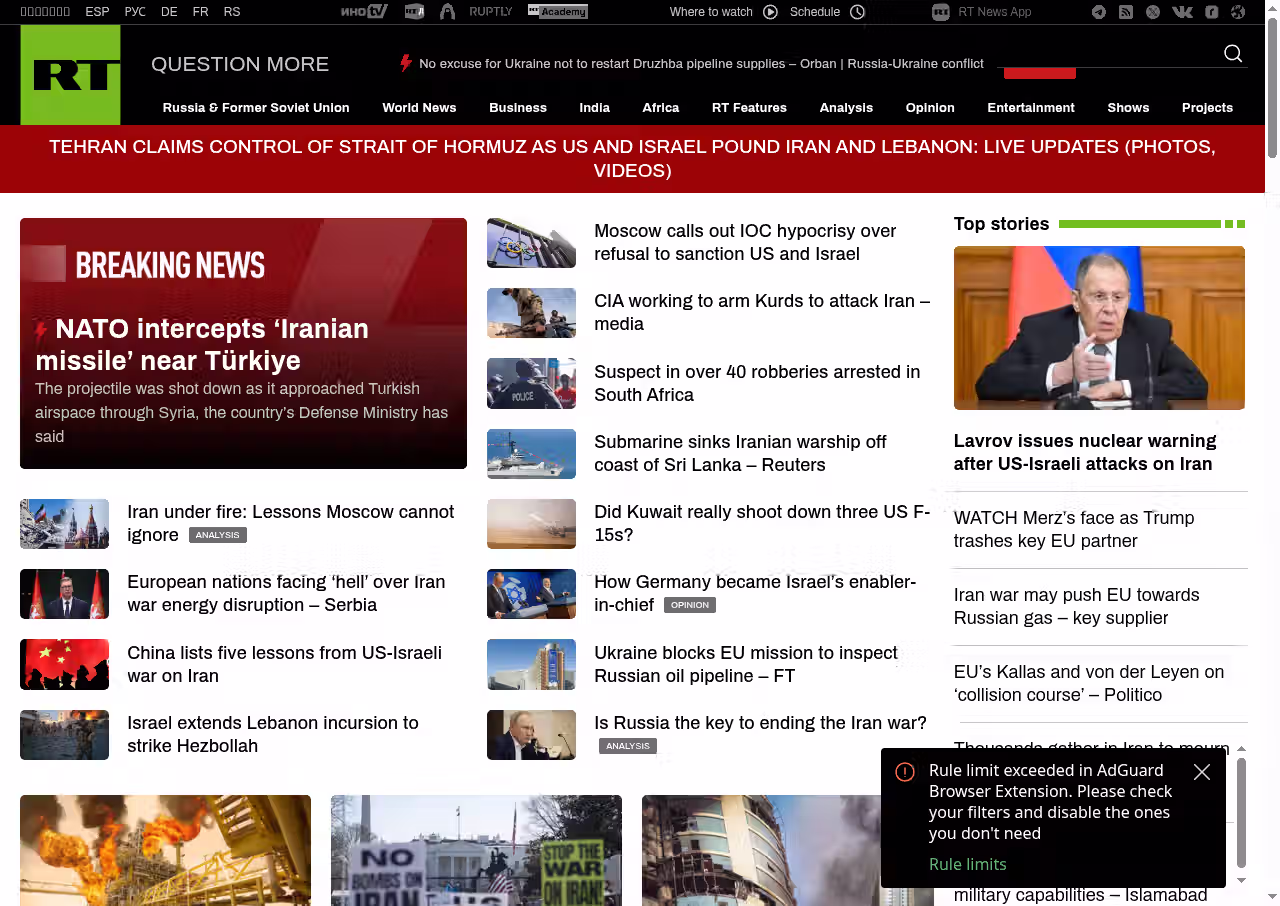The height and width of the screenshot is (906, 1280).
Task: Switch language to ESP
Action: [x=97, y=12]
